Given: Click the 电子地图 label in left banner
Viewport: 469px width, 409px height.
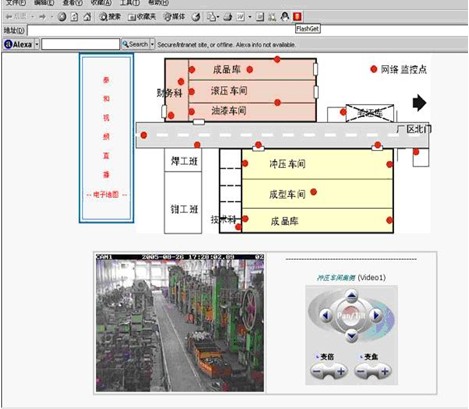Looking at the screenshot, I should 106,195.
